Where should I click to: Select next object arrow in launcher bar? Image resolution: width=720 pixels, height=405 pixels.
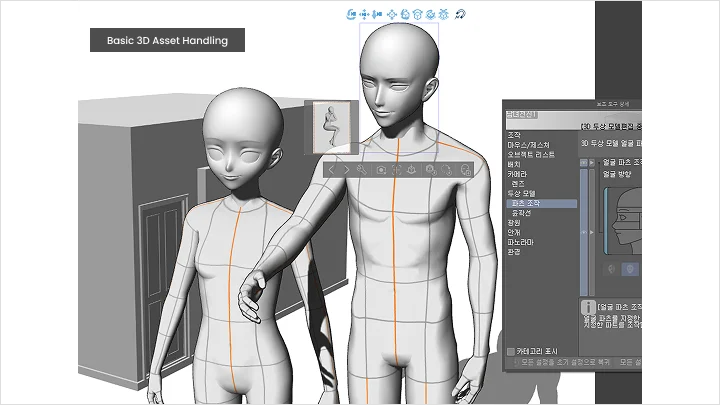[x=348, y=170]
